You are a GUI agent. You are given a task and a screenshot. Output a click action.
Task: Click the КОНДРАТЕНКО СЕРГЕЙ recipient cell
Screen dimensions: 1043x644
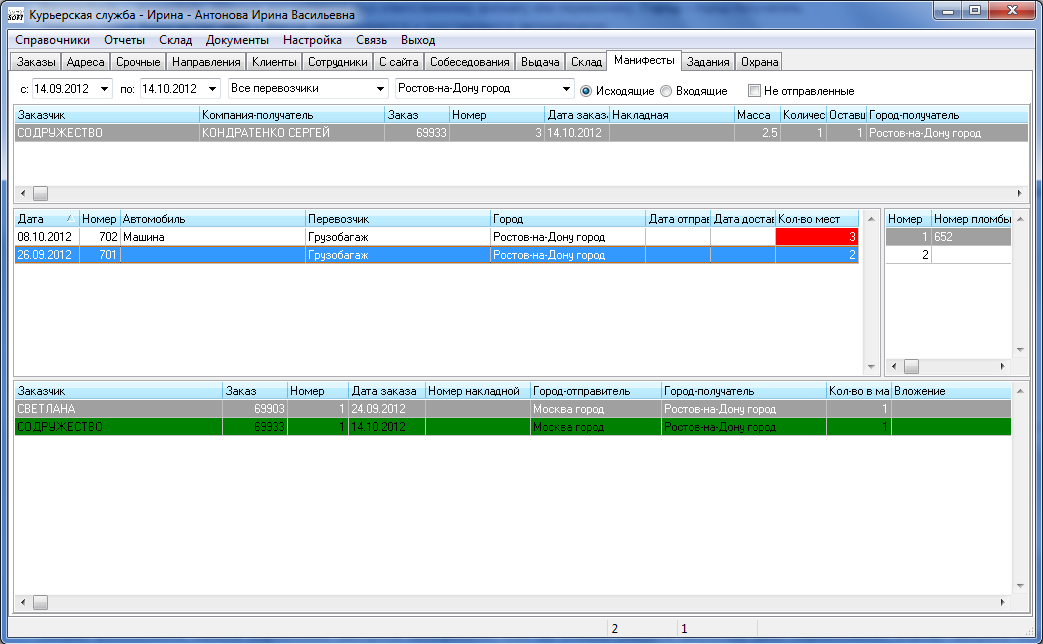pos(292,133)
